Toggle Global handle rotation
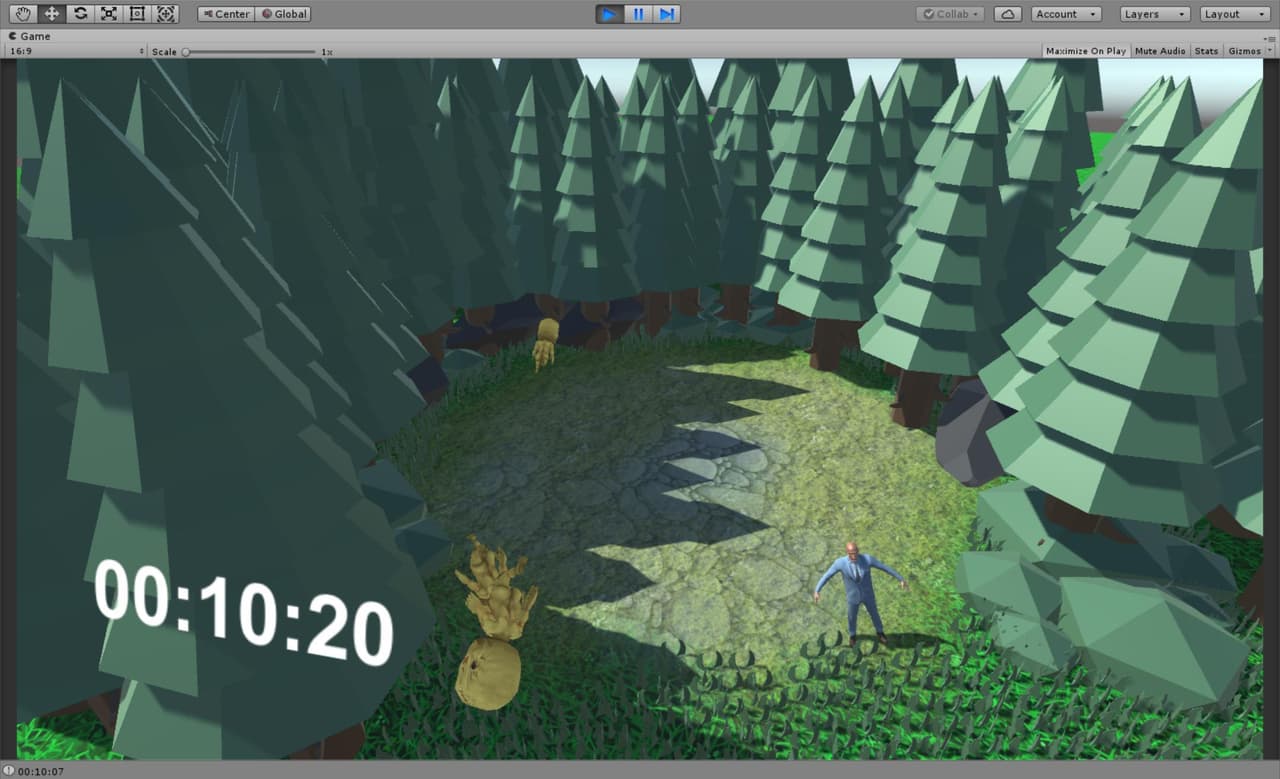Image resolution: width=1280 pixels, height=779 pixels. (x=284, y=14)
